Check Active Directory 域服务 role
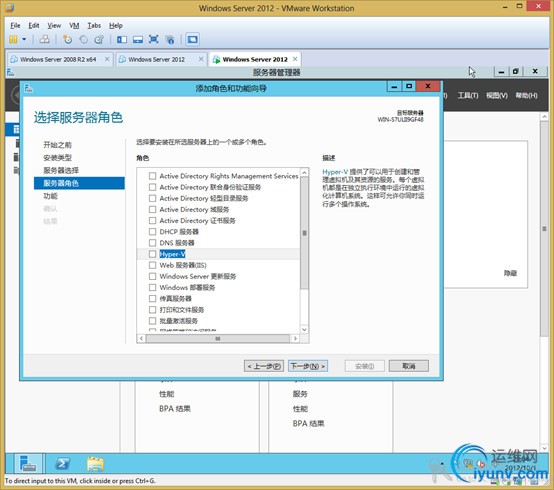 point(152,209)
